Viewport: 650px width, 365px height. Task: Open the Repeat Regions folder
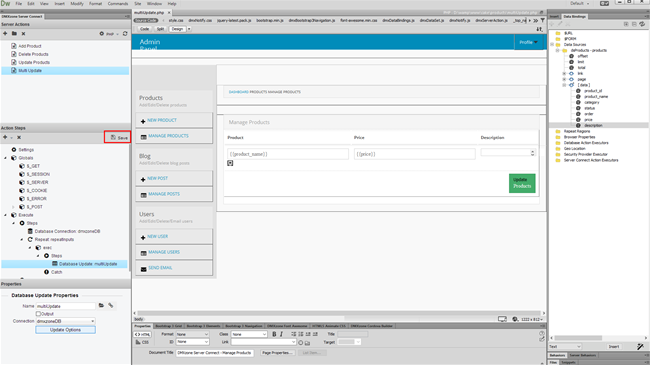pyautogui.click(x=577, y=131)
